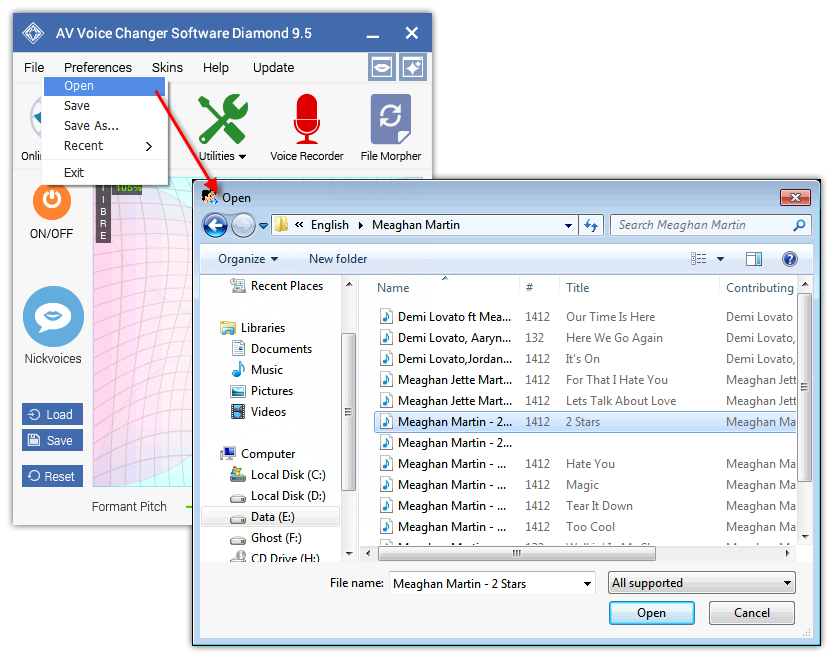Open the Skins menu

167,68
